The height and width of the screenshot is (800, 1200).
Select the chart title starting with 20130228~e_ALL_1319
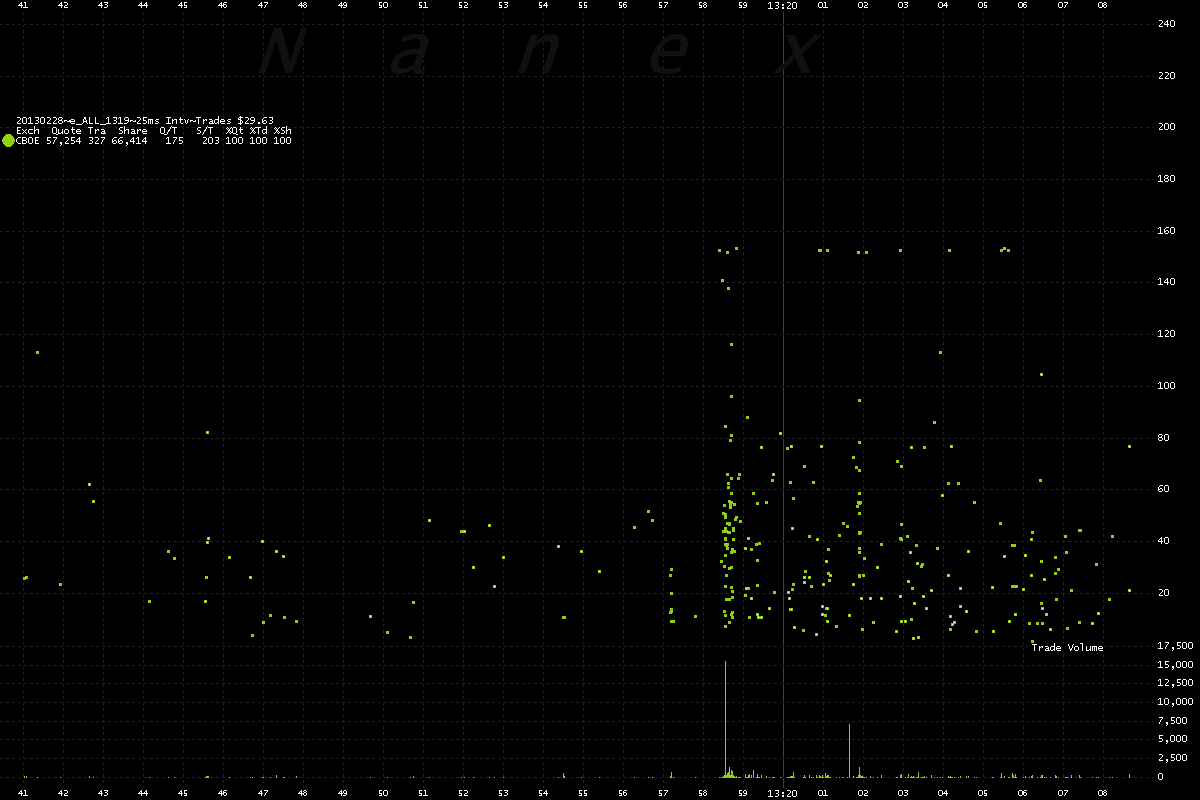tap(145, 120)
